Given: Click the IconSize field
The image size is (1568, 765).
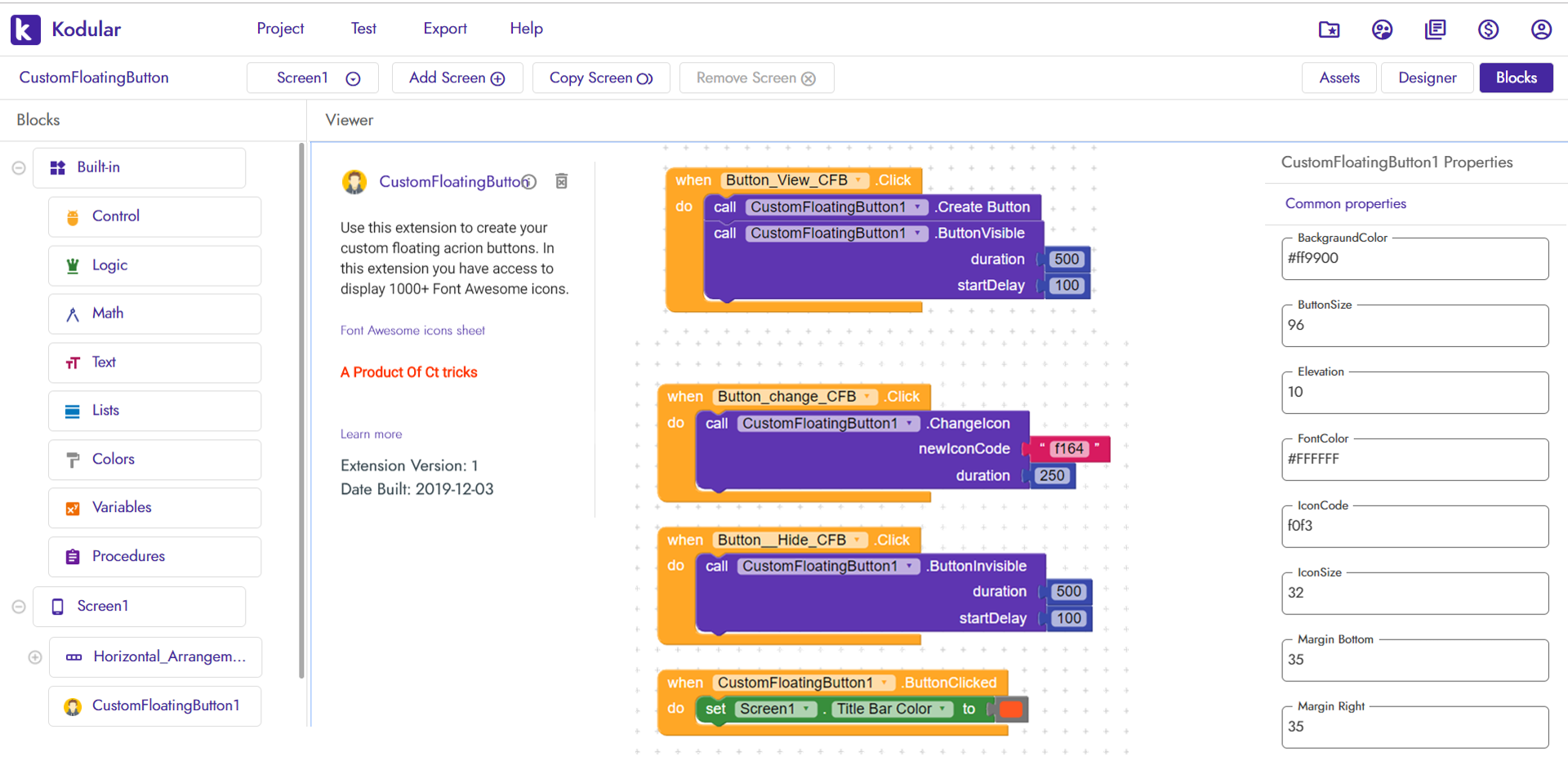Looking at the screenshot, I should 1414,594.
